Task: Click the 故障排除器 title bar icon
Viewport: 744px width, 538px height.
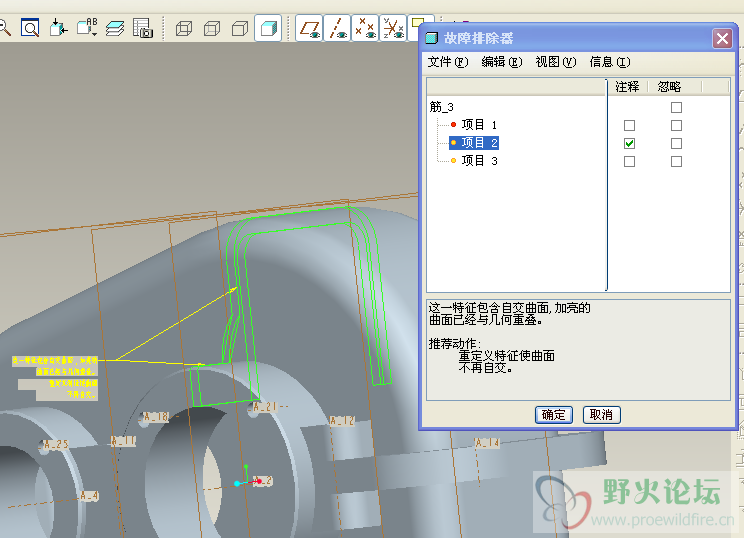Action: [431, 38]
